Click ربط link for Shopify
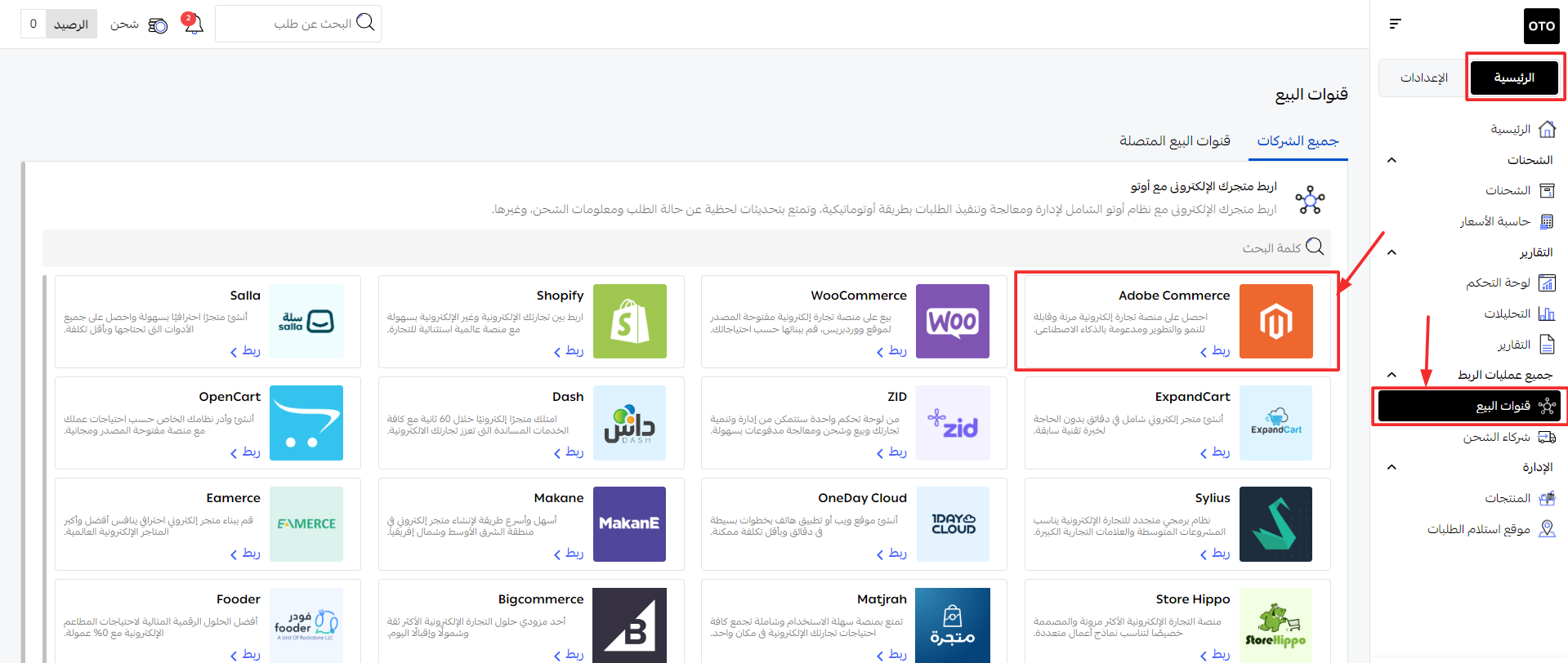This screenshot has width=1568, height=663. tap(569, 350)
